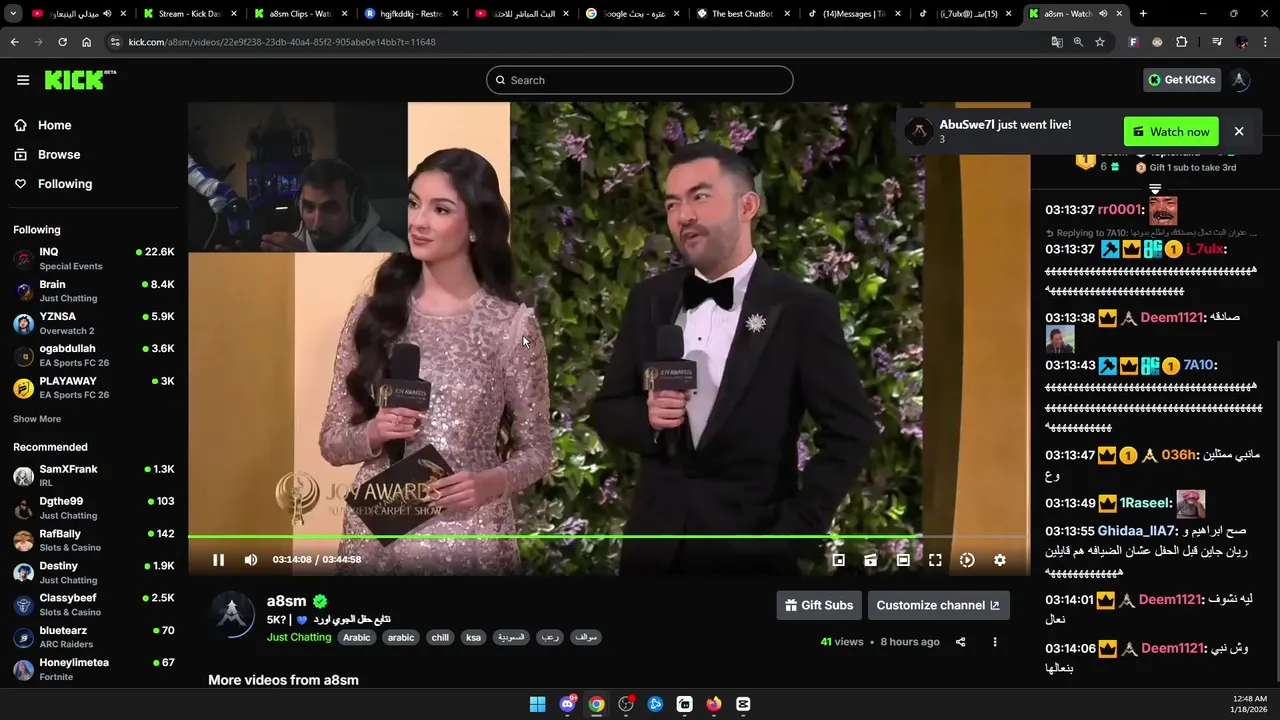Open the Kick user avatar menu
Image resolution: width=1280 pixels, height=720 pixels.
(1240, 80)
